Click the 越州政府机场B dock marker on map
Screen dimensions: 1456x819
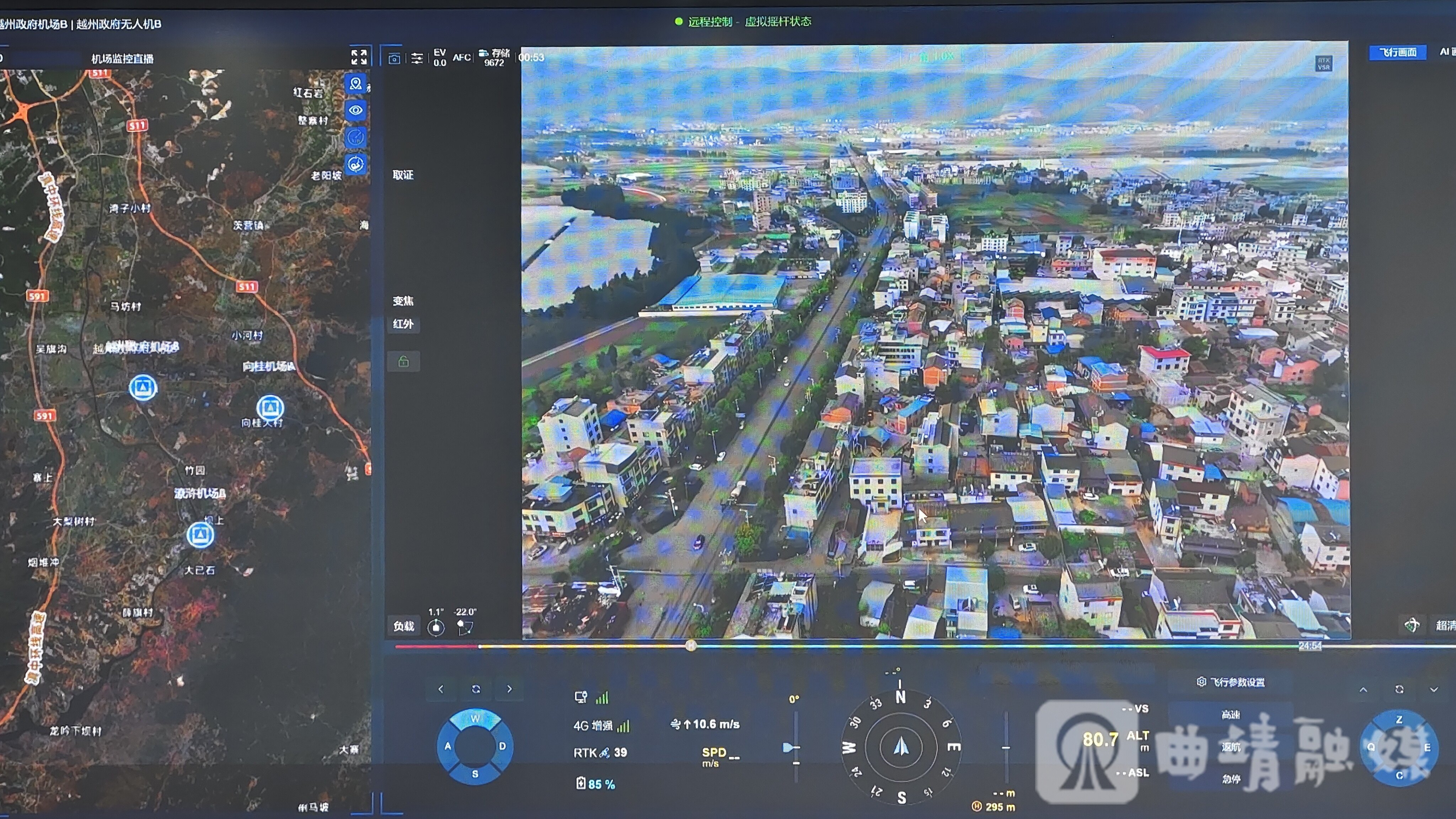pyautogui.click(x=143, y=388)
